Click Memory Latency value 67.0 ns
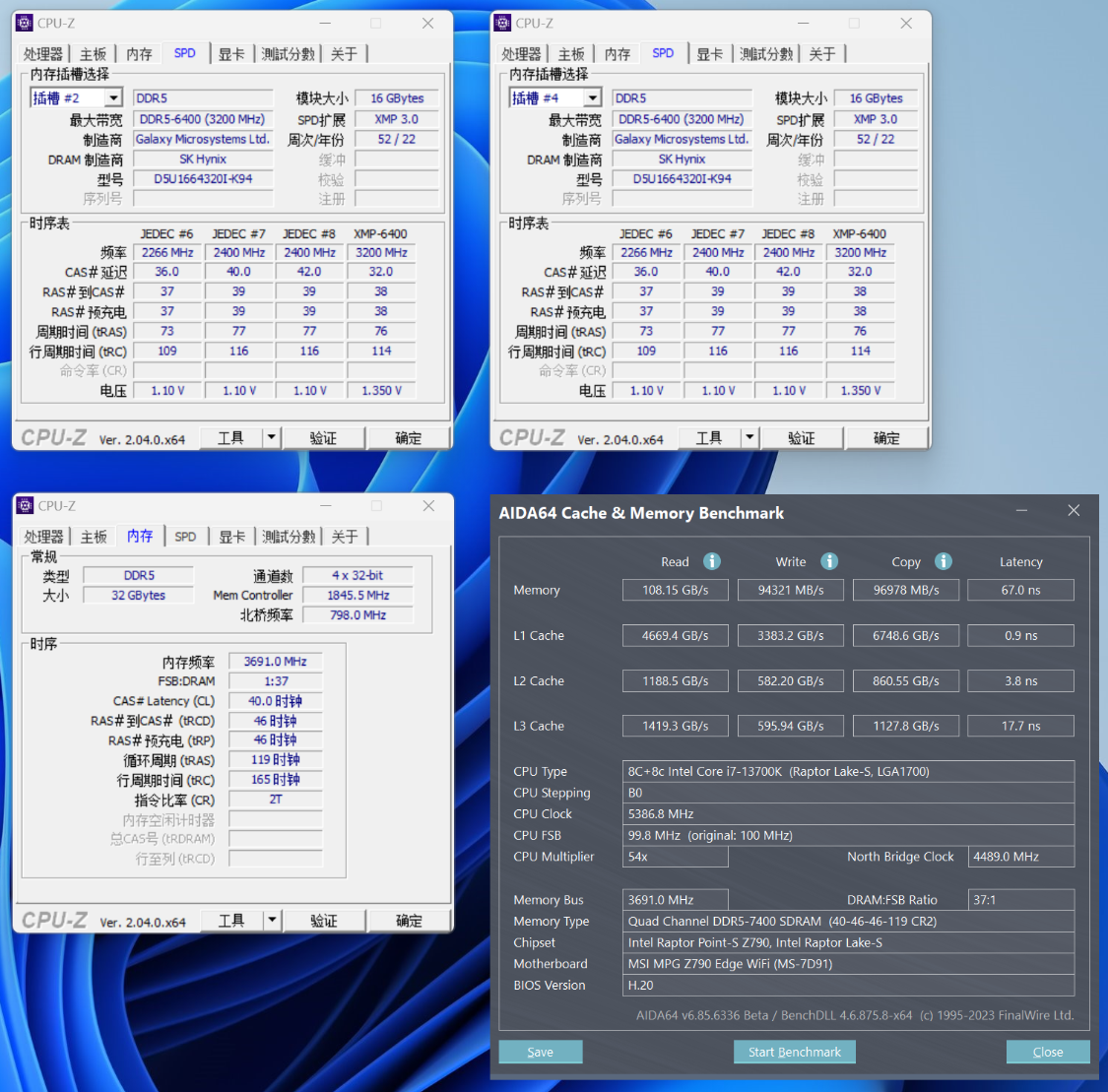1108x1092 pixels. click(1021, 590)
